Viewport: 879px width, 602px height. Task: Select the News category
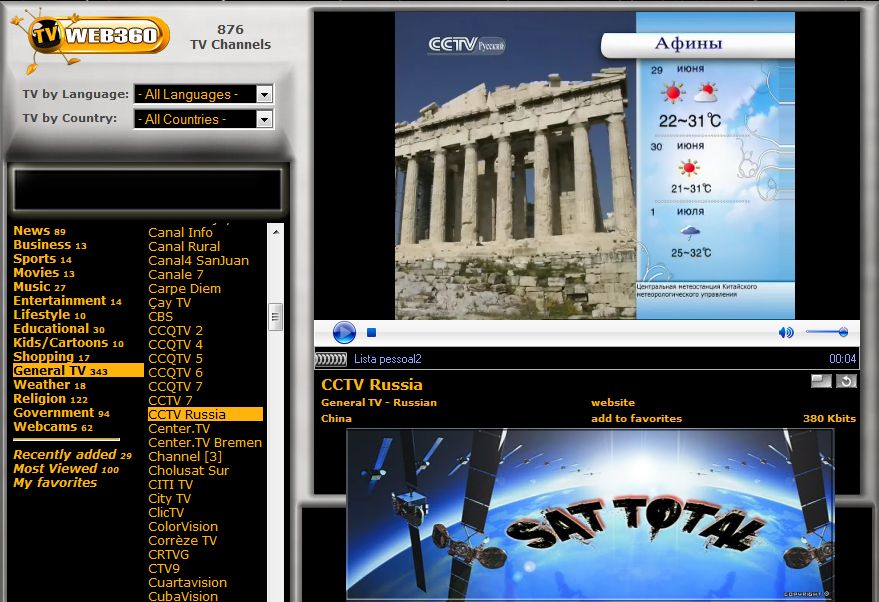click(39, 231)
